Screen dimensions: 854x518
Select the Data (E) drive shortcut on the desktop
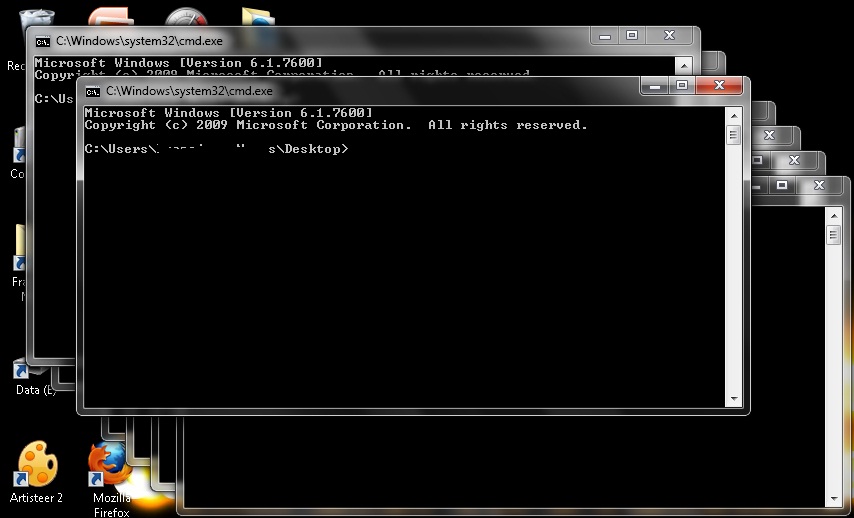(x=34, y=377)
